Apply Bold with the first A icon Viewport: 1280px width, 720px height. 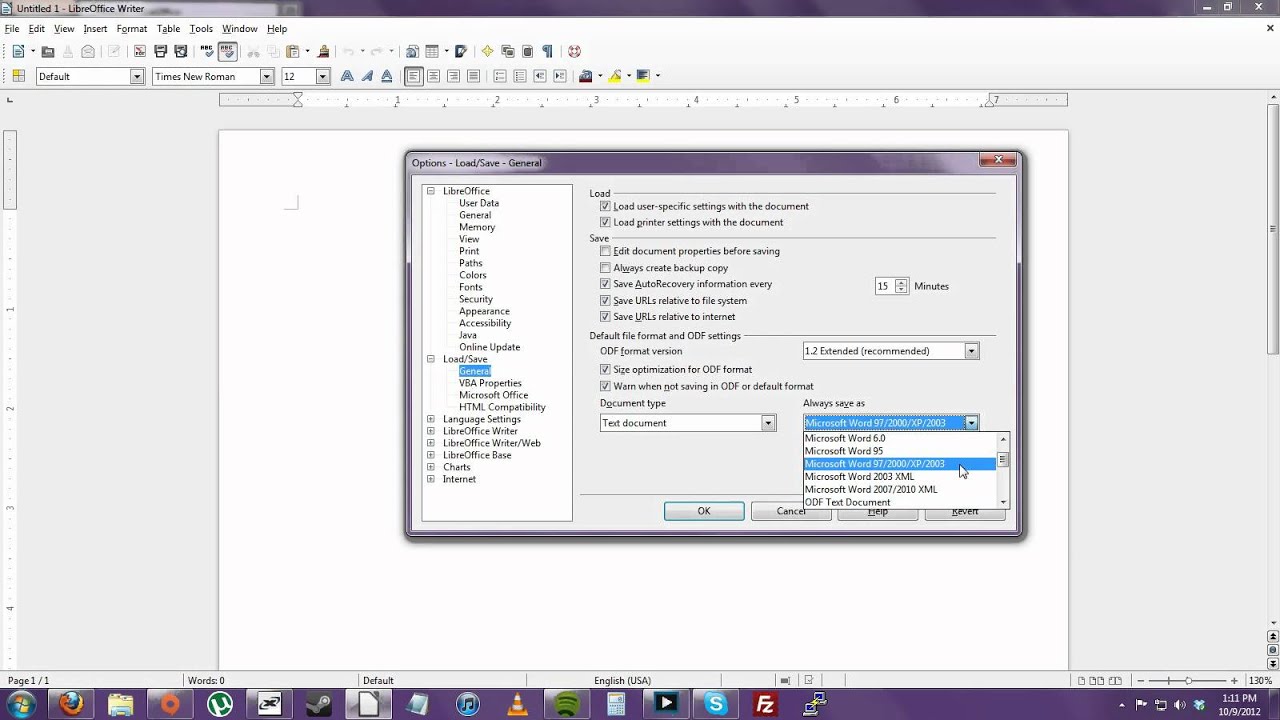347,76
